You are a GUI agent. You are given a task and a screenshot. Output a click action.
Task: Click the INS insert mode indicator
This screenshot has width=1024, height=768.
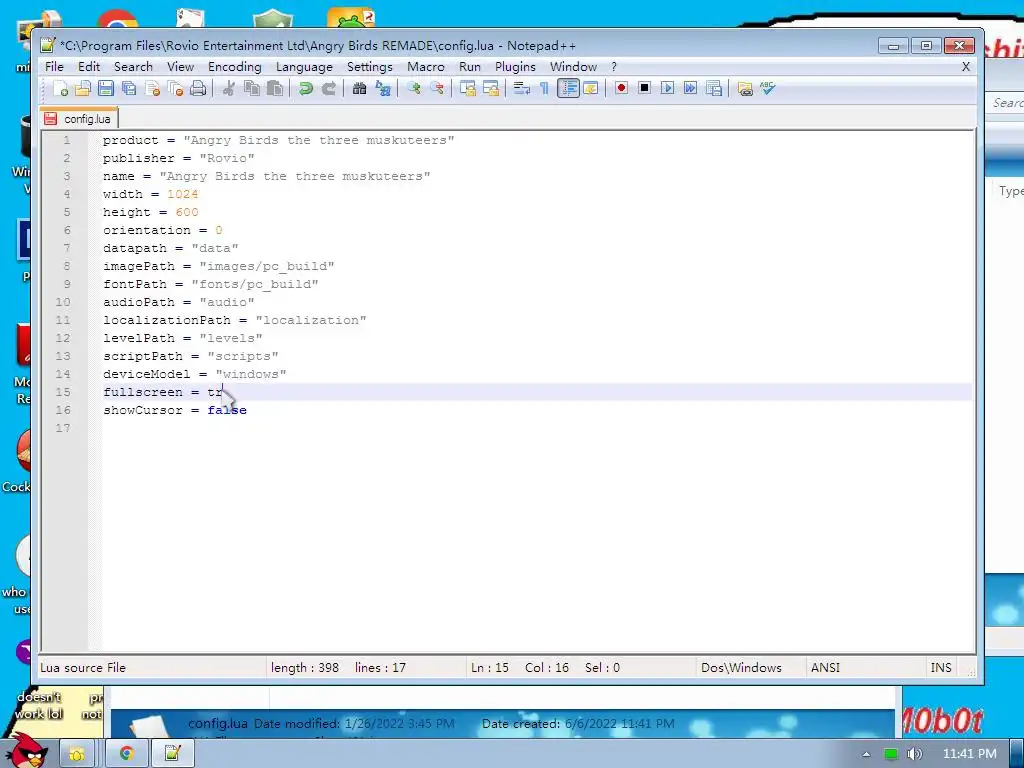coord(941,667)
